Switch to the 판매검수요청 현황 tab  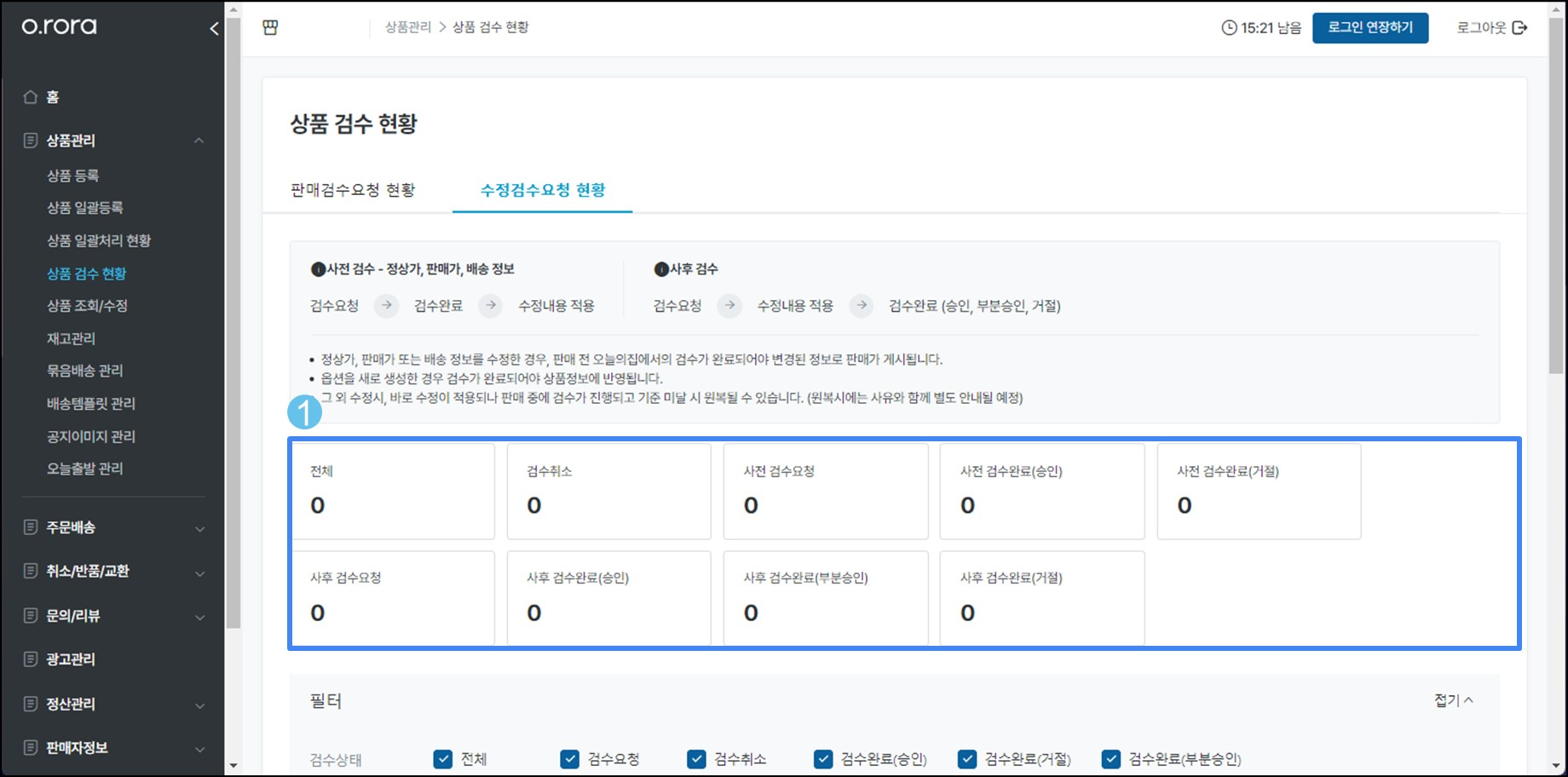[353, 190]
